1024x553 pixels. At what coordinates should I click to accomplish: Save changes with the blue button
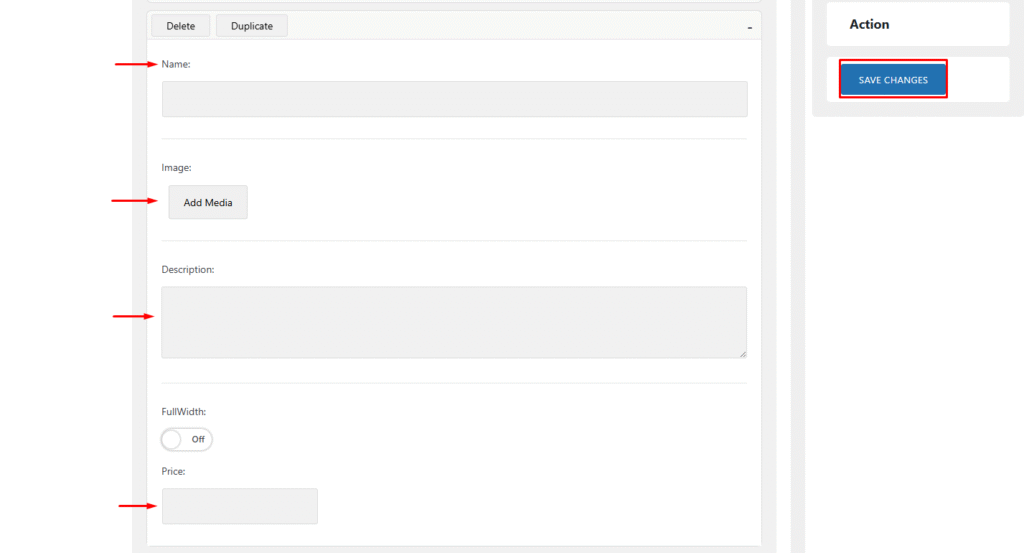click(x=893, y=80)
